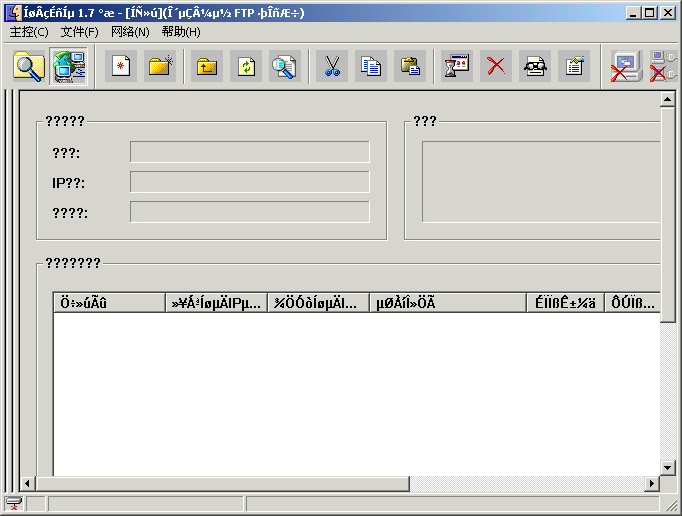Open the 主控(C) menu
Screen dimensions: 682x516
pos(29,32)
